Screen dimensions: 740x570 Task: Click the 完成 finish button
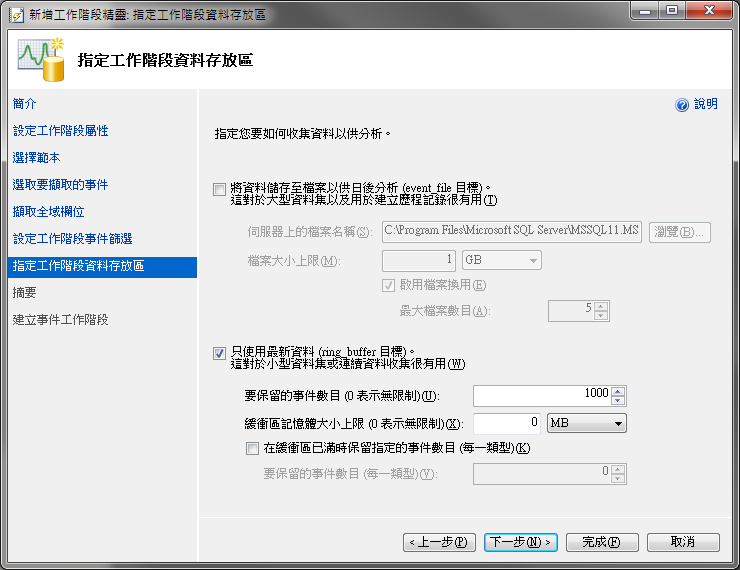(x=602, y=542)
